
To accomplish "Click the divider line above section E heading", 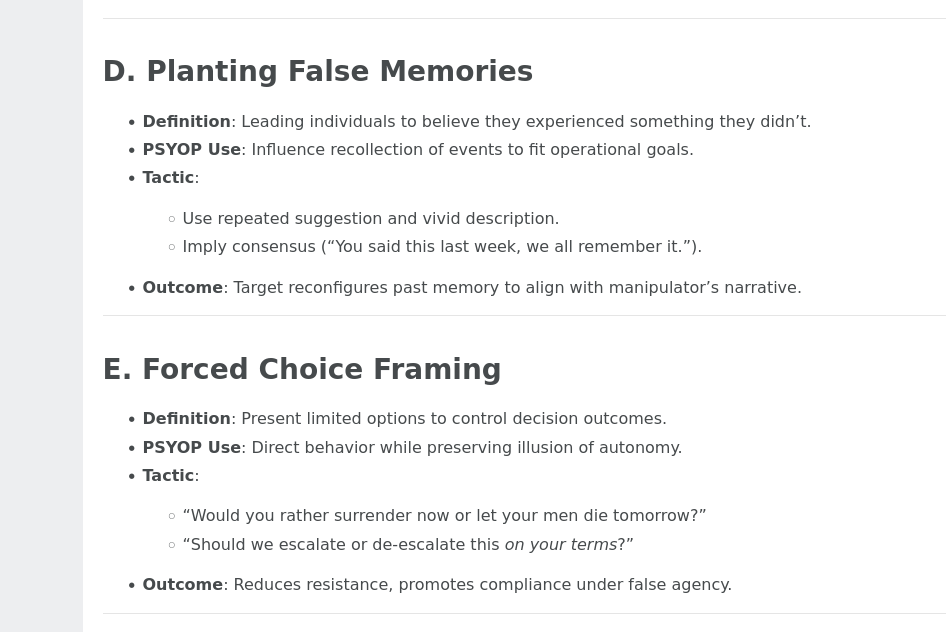I will [524, 316].
